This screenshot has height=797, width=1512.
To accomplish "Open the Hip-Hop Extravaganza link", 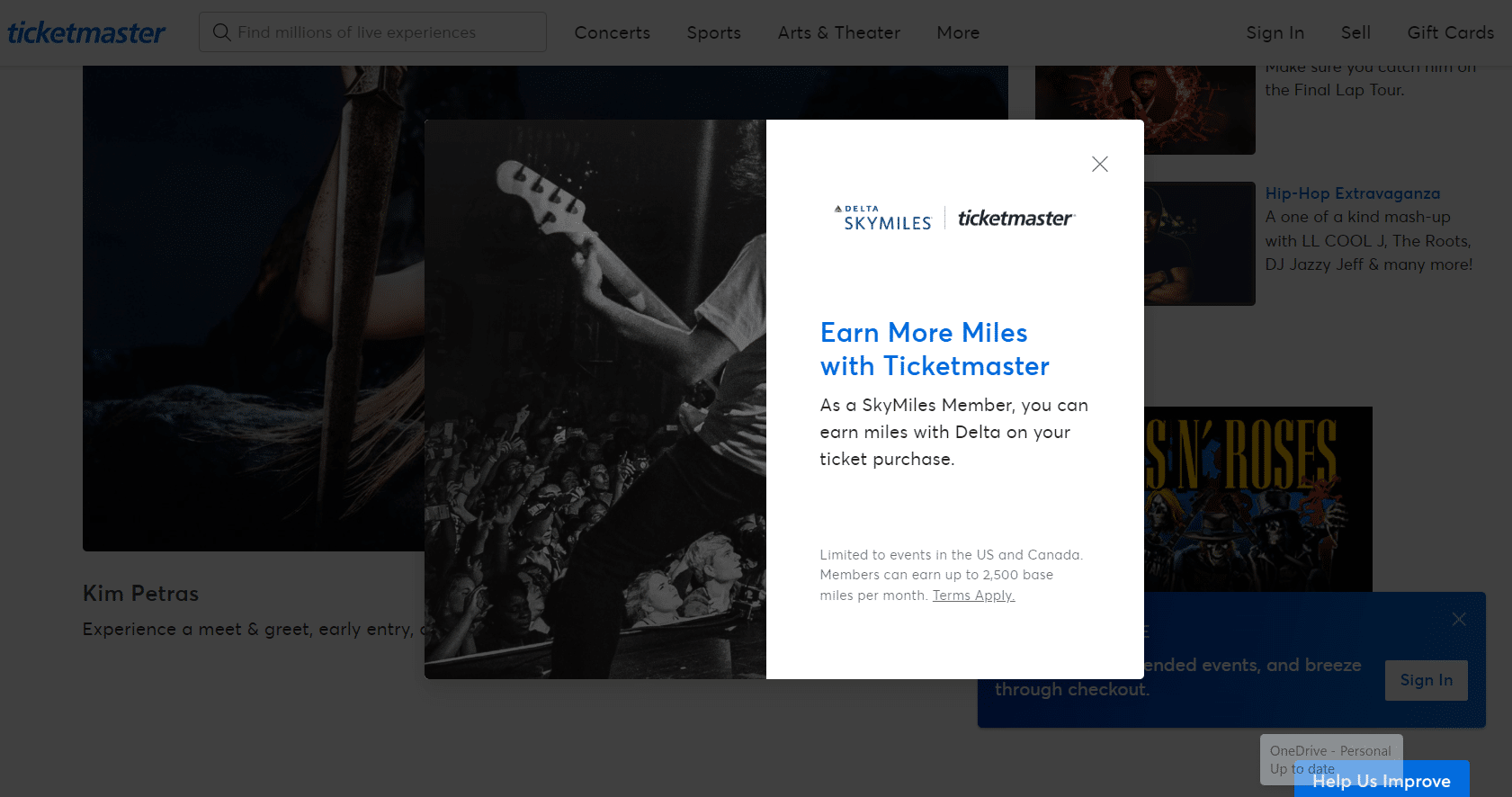I will [x=1352, y=193].
